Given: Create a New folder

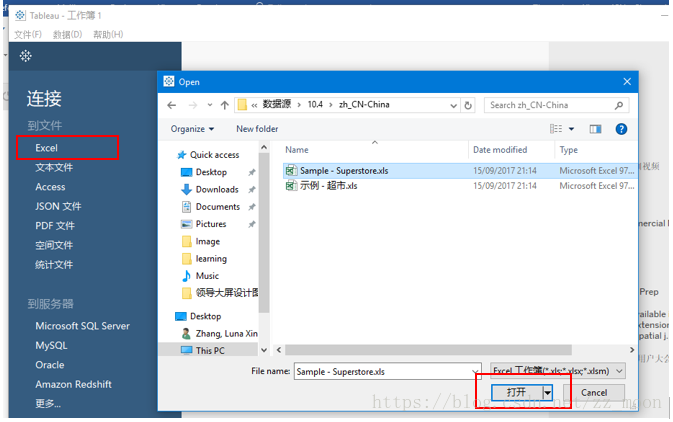Looking at the screenshot, I should pyautogui.click(x=257, y=129).
